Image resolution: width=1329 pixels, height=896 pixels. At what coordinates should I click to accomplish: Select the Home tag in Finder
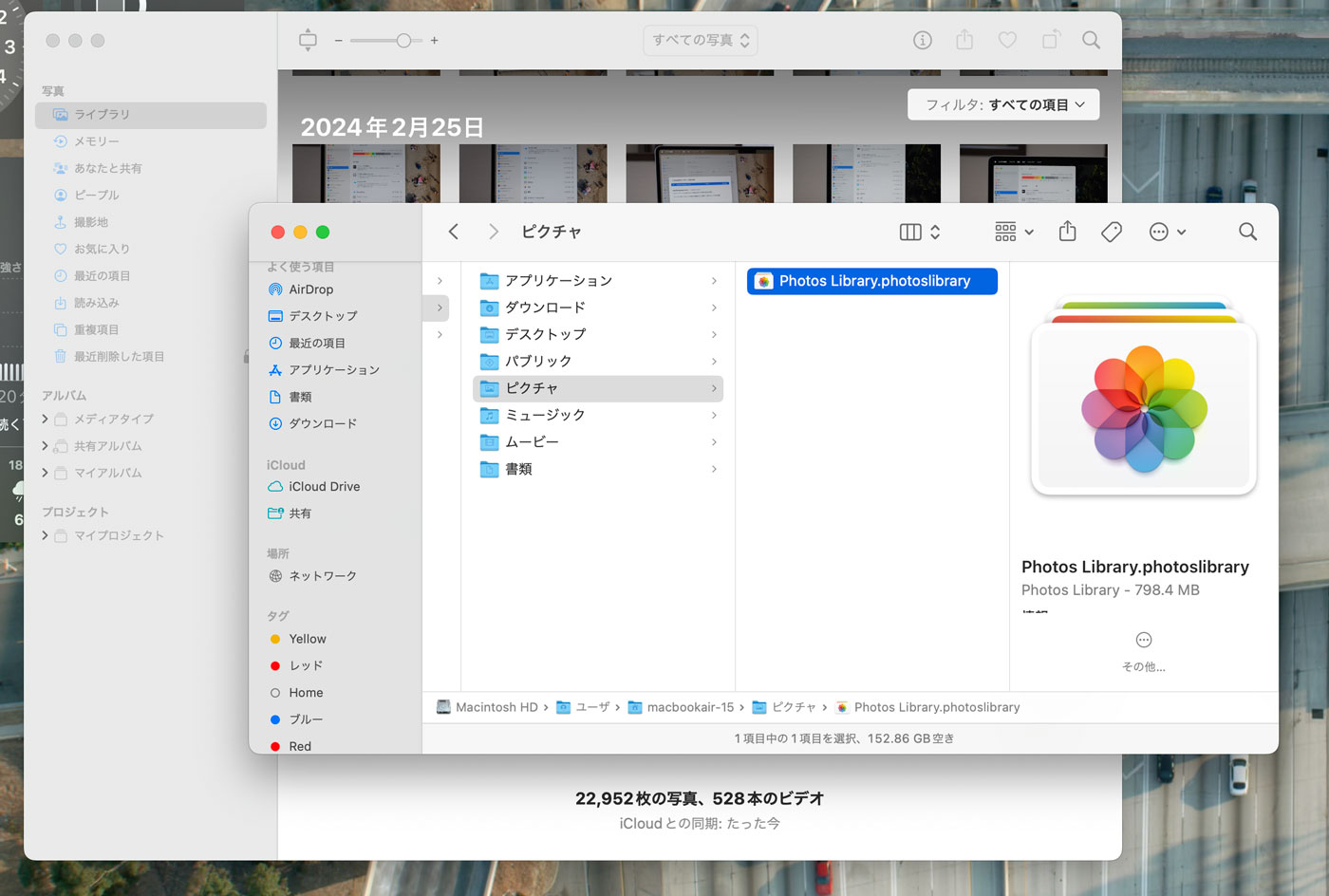click(306, 693)
